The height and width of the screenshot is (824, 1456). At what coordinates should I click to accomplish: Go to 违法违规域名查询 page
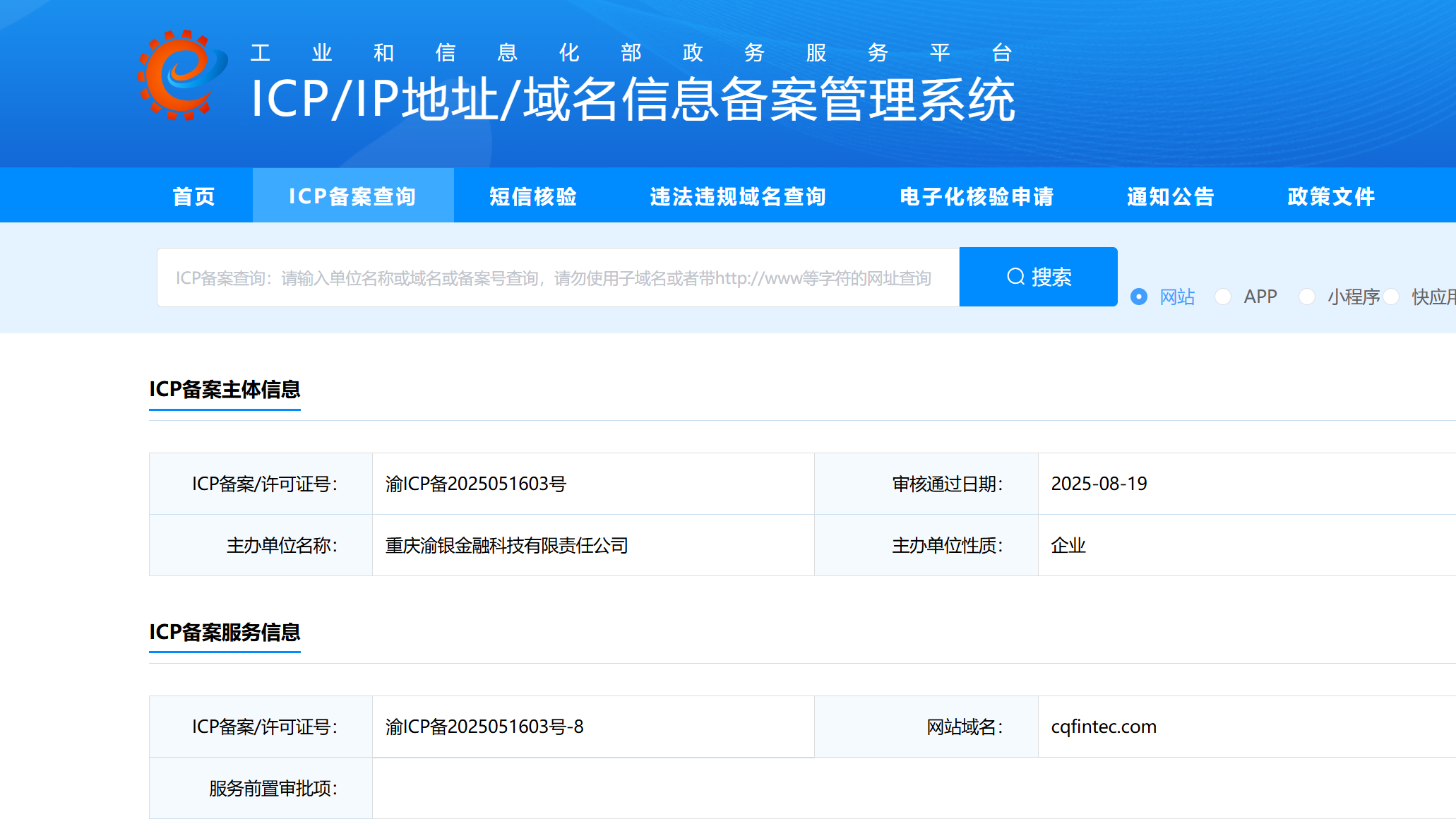click(x=738, y=196)
